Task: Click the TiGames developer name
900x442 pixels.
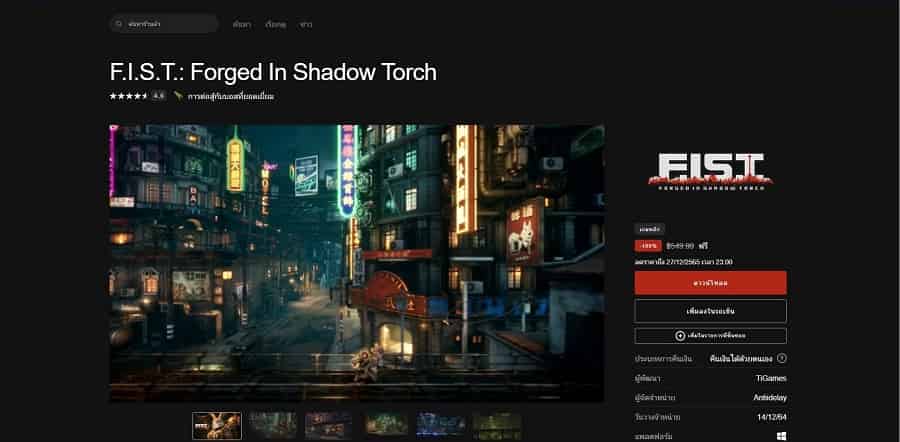Action: tap(771, 378)
